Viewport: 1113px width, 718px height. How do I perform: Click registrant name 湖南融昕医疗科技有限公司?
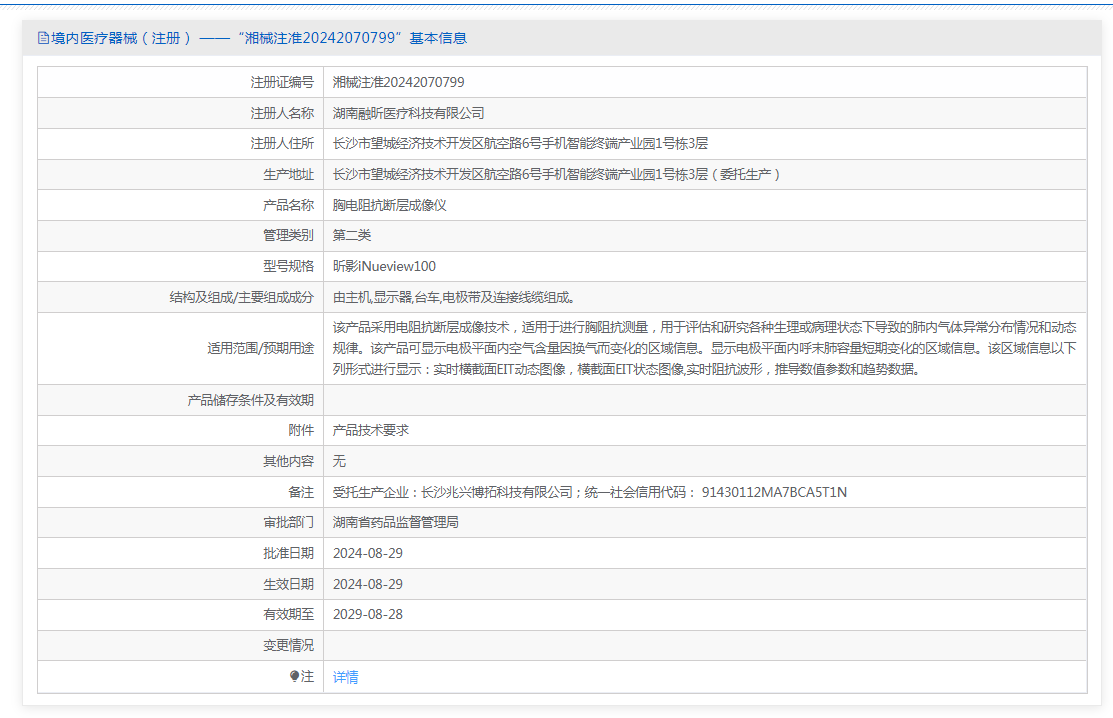(408, 113)
